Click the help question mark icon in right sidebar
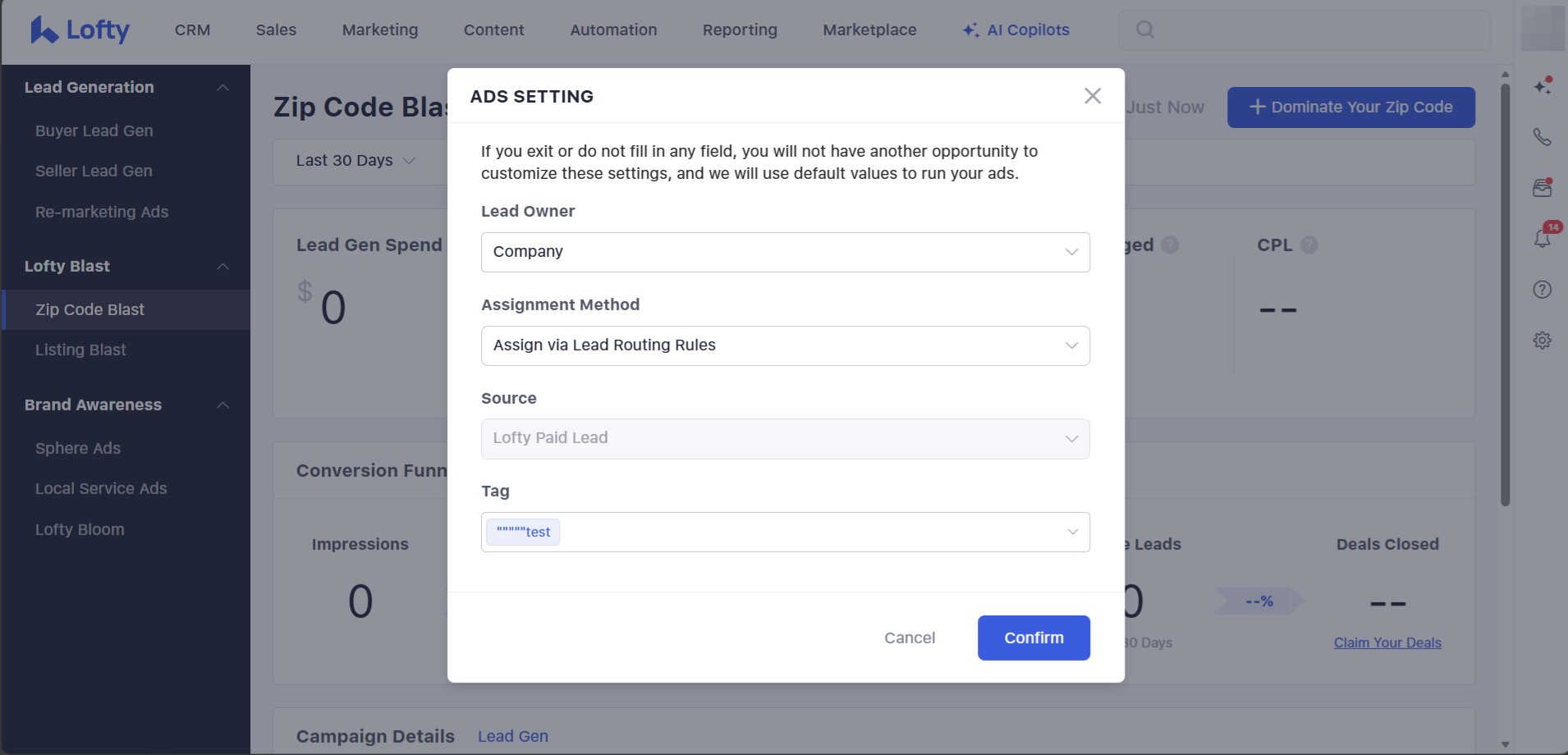1568x755 pixels. point(1543,290)
